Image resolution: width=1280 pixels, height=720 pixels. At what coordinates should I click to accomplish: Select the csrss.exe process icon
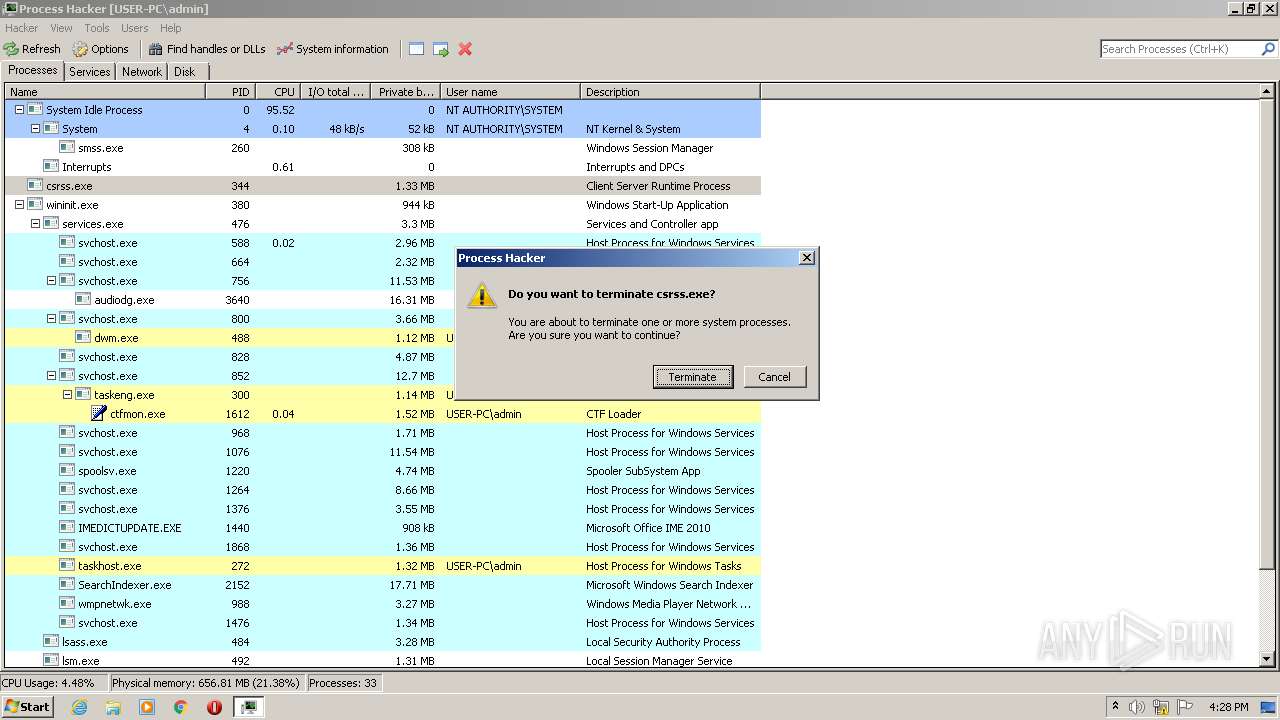[x=35, y=186]
